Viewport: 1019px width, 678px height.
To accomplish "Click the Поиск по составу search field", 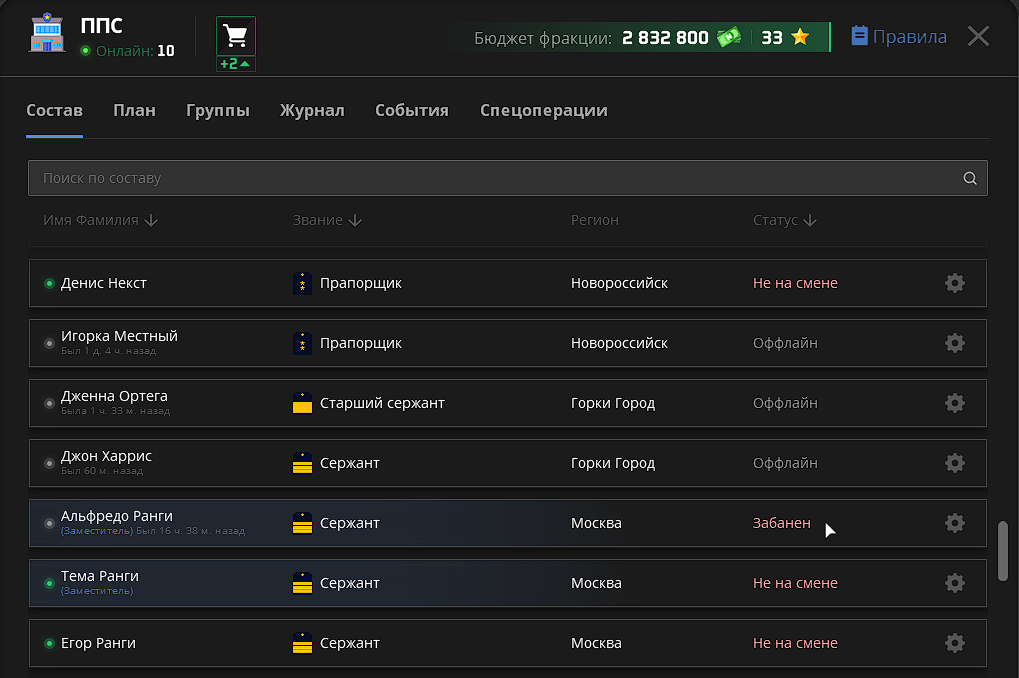I will (x=490, y=178).
